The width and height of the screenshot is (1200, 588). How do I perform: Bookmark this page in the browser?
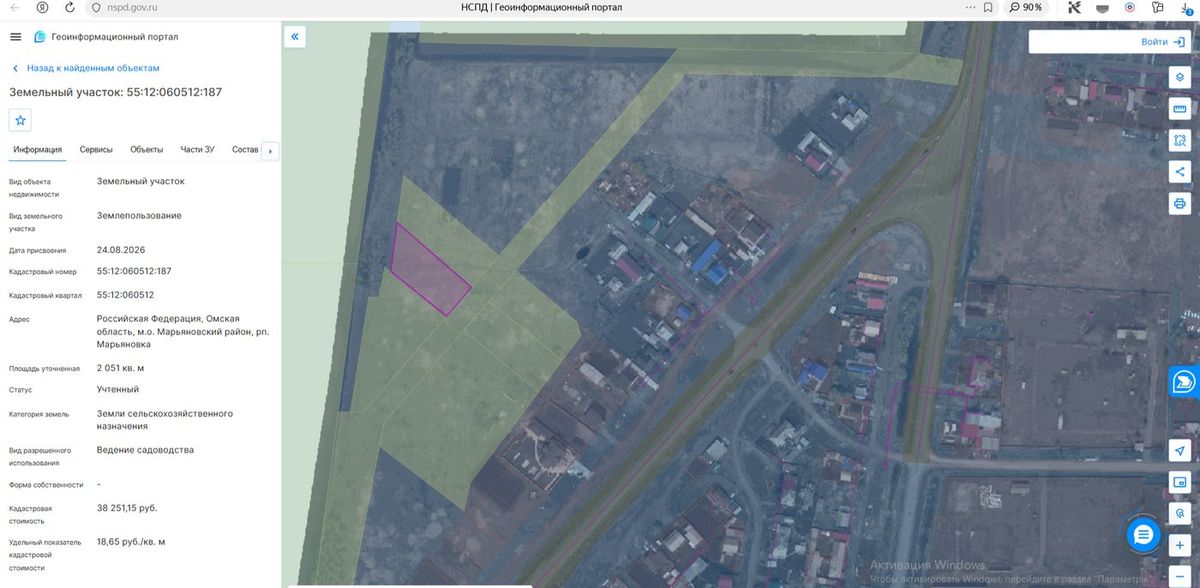tap(988, 7)
